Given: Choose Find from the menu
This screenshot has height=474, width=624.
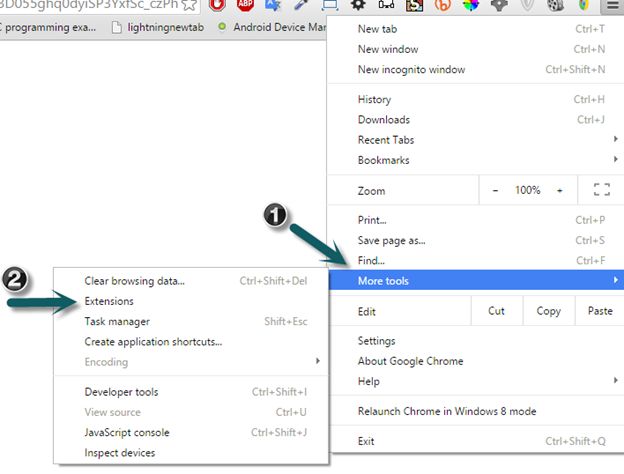Looking at the screenshot, I should (476, 260).
